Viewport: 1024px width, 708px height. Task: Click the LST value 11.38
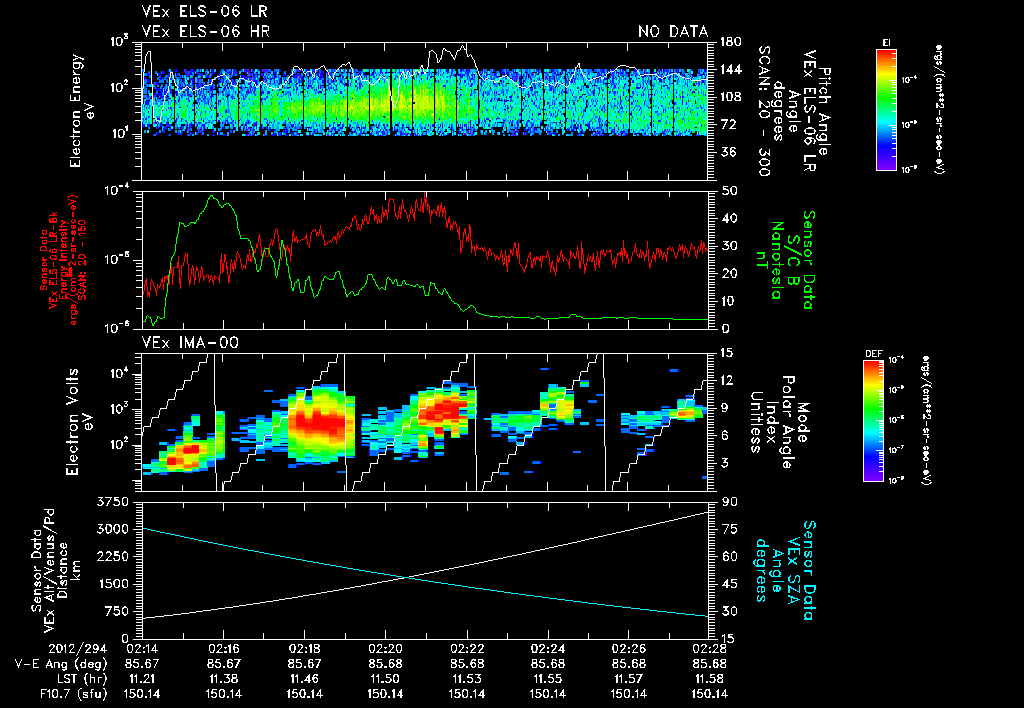coord(223,679)
